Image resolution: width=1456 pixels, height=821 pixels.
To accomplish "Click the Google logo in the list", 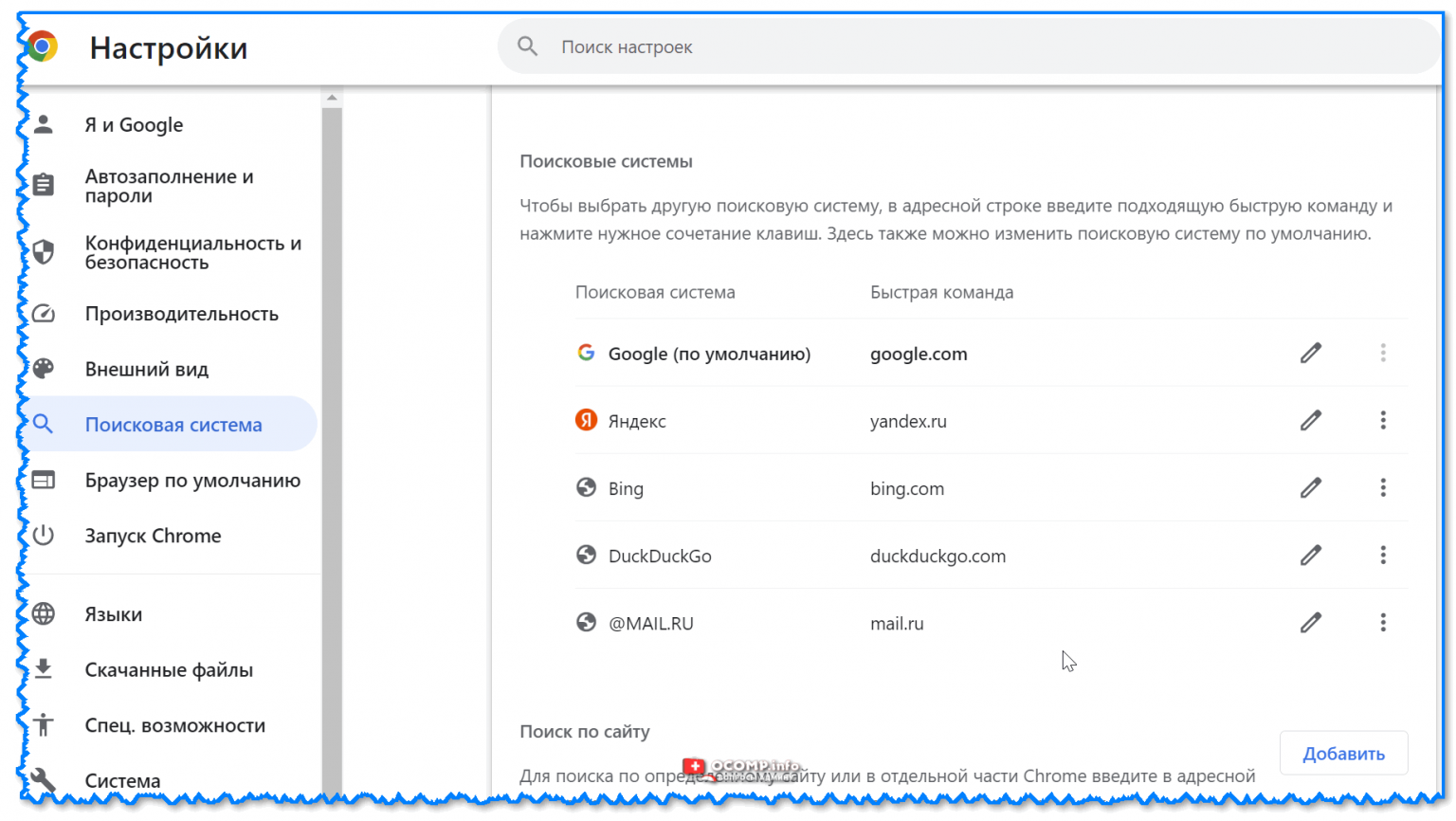I will coord(587,353).
